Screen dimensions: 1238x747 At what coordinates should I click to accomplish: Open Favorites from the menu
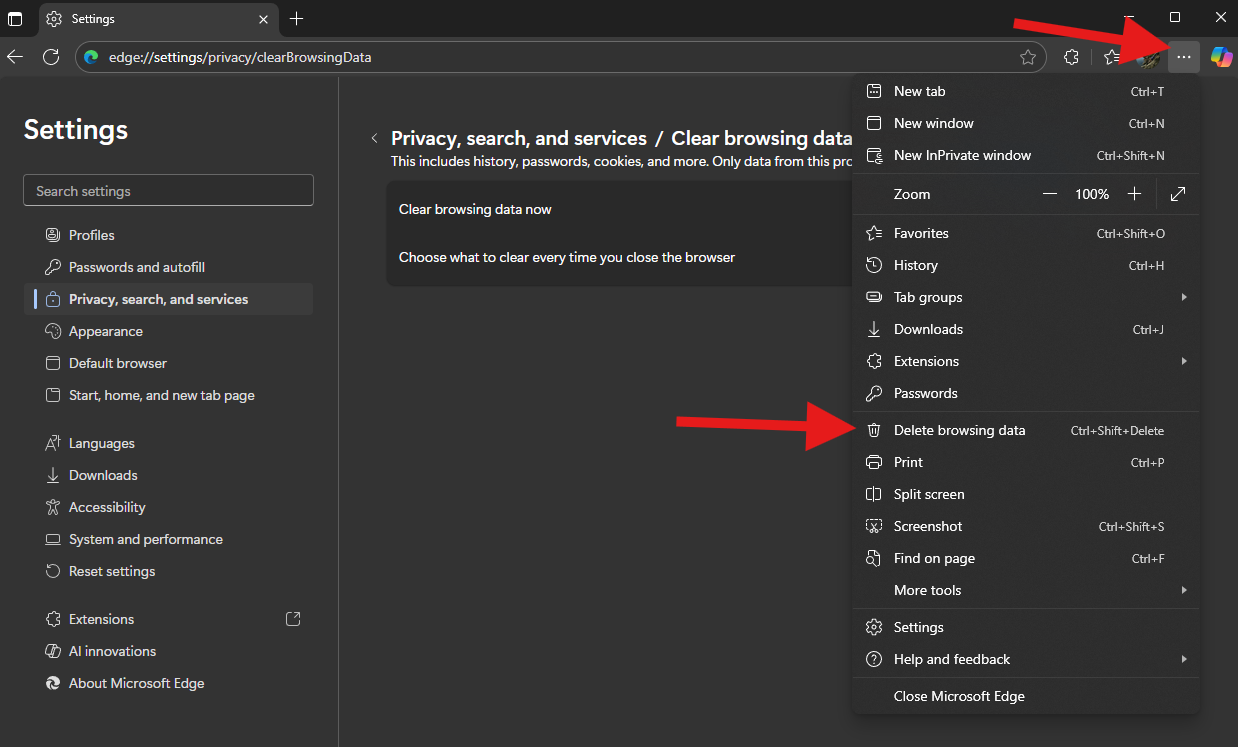pos(1026,233)
